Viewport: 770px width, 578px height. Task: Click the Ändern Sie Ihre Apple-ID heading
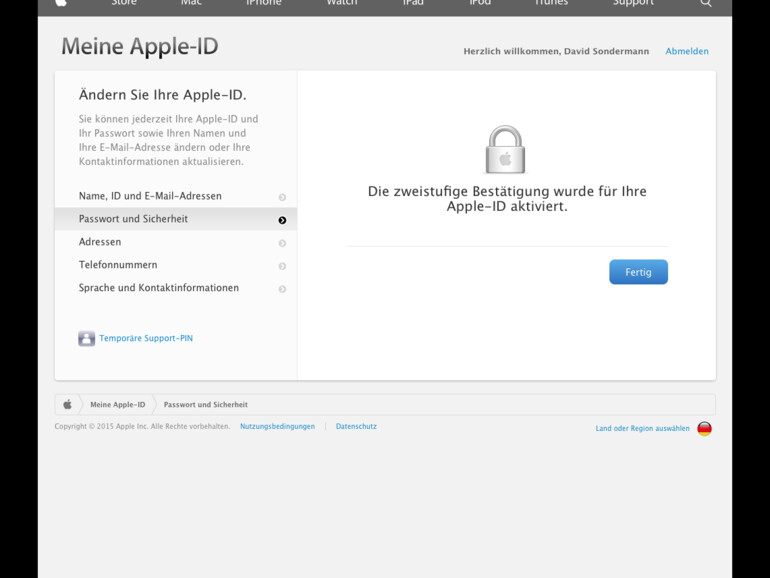coord(163,95)
